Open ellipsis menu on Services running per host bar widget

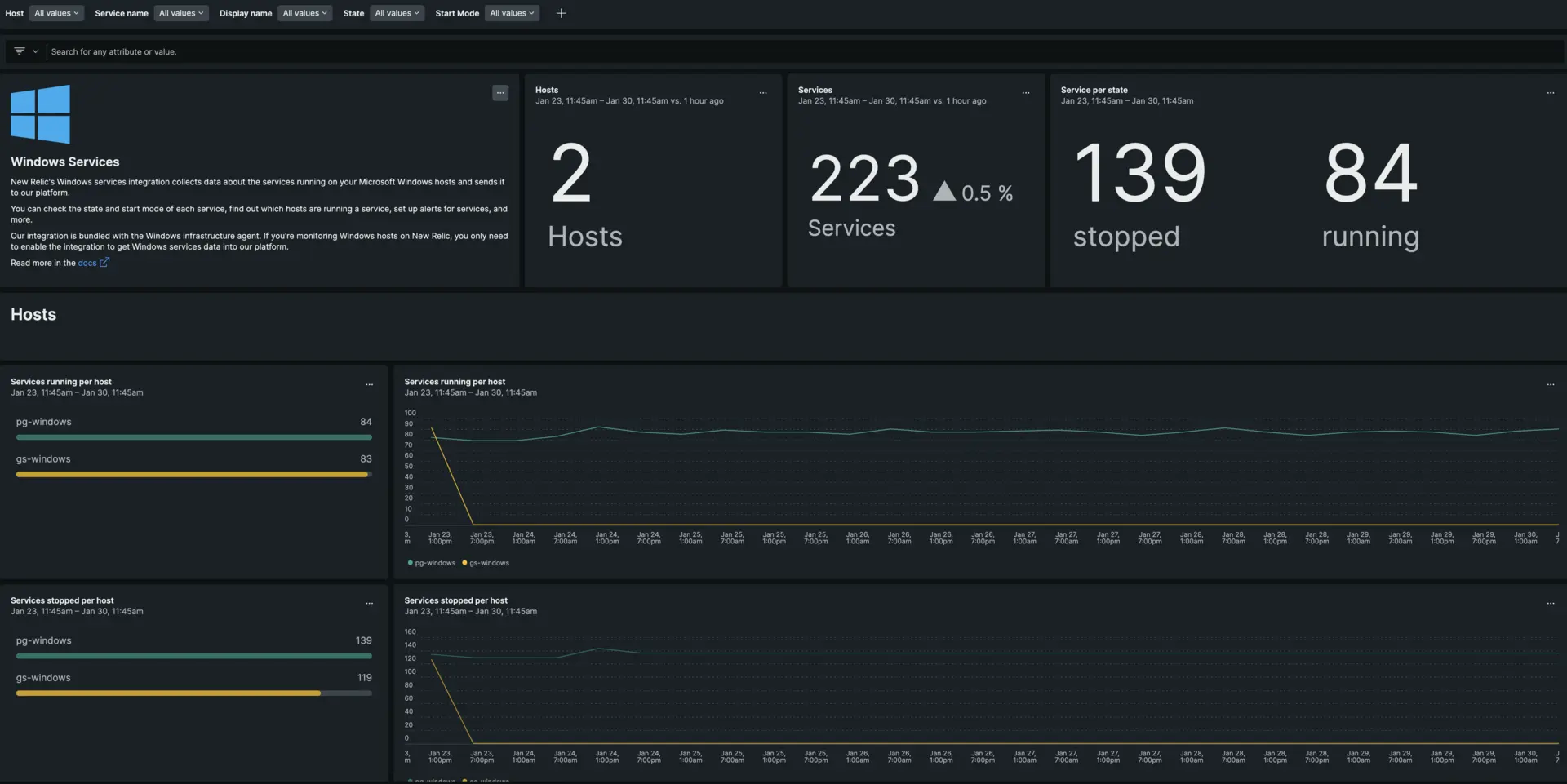click(369, 384)
